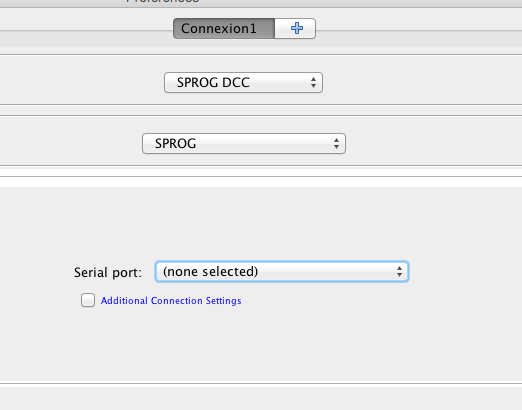
Task: Click the Connexion1 segmented control label
Action: tap(219, 29)
